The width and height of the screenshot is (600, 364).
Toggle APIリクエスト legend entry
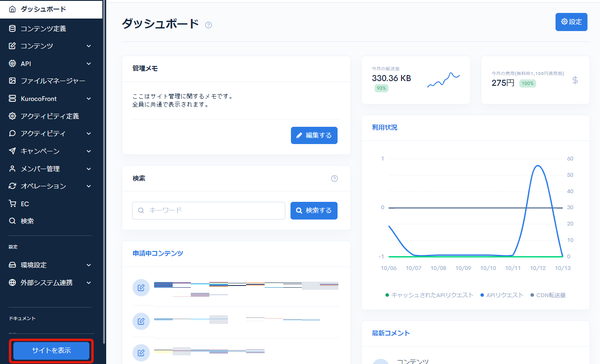pyautogui.click(x=502, y=295)
